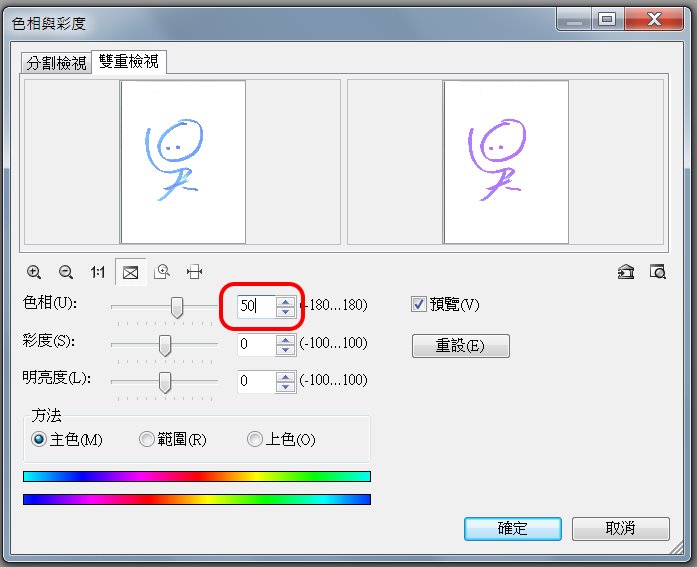This screenshot has height=567, width=697.
Task: Toggle the 預覽(V) checkbox
Action: pos(419,304)
